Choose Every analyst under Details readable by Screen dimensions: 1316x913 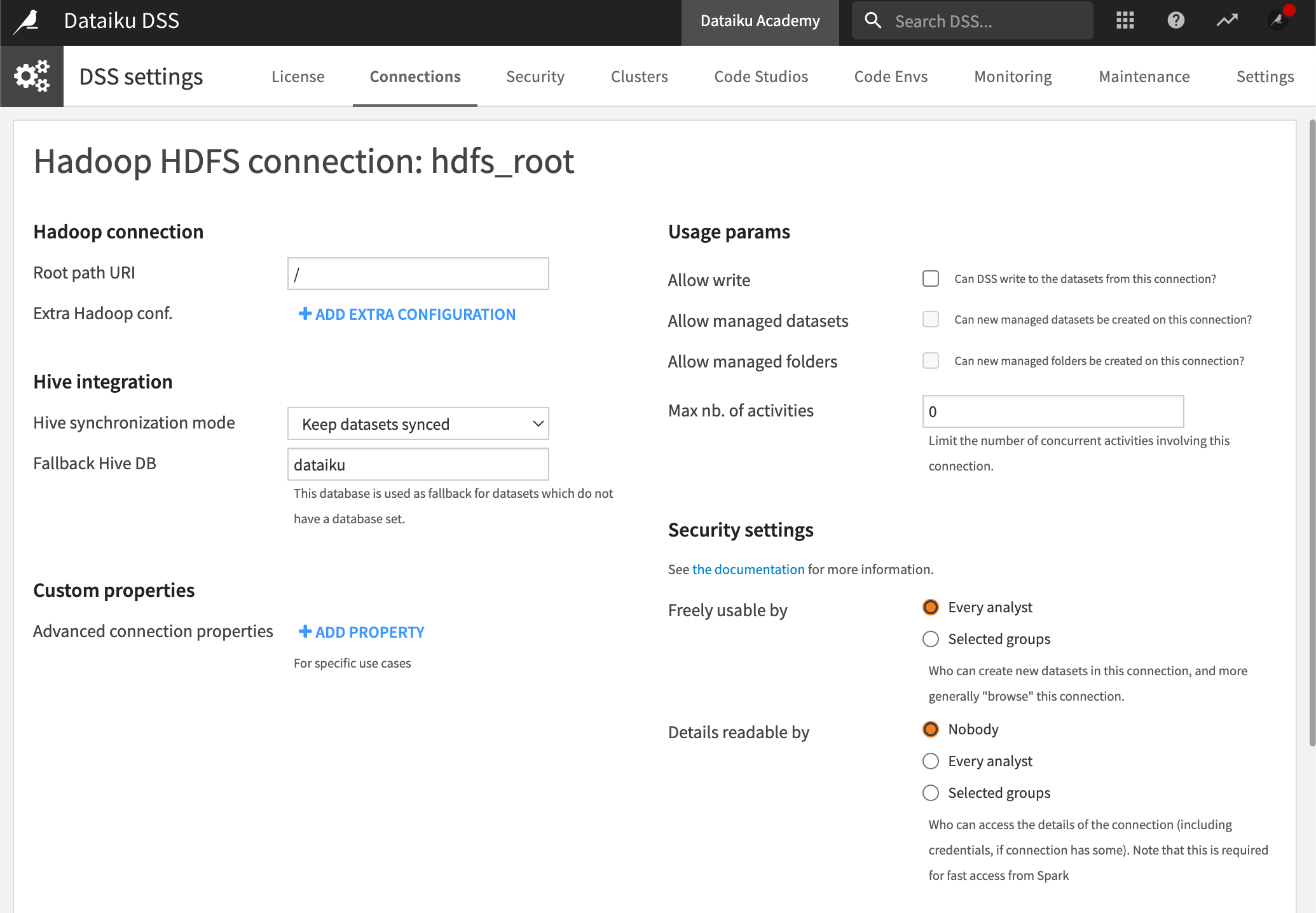tap(930, 761)
